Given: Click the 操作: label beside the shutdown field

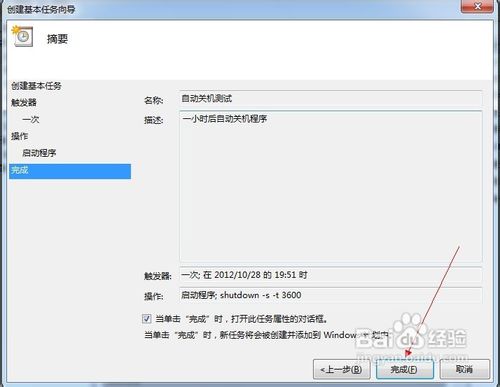Looking at the screenshot, I should [153, 296].
